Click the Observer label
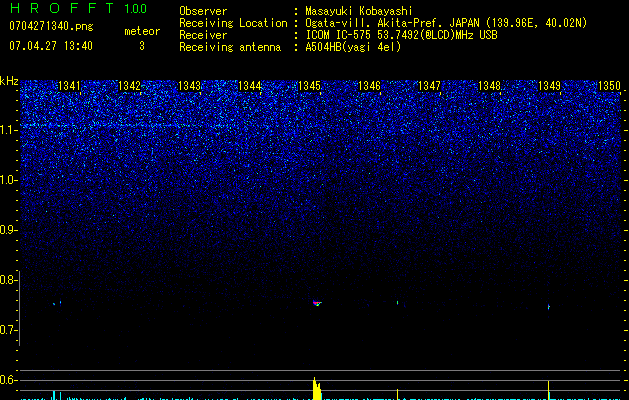Screen dimensions: 629x400 [x=203, y=11]
